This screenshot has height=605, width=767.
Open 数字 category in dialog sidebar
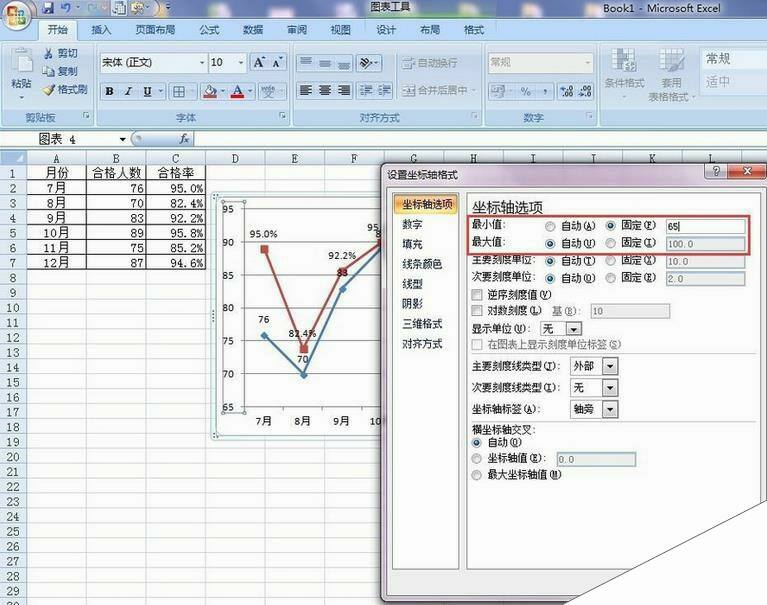pos(412,224)
